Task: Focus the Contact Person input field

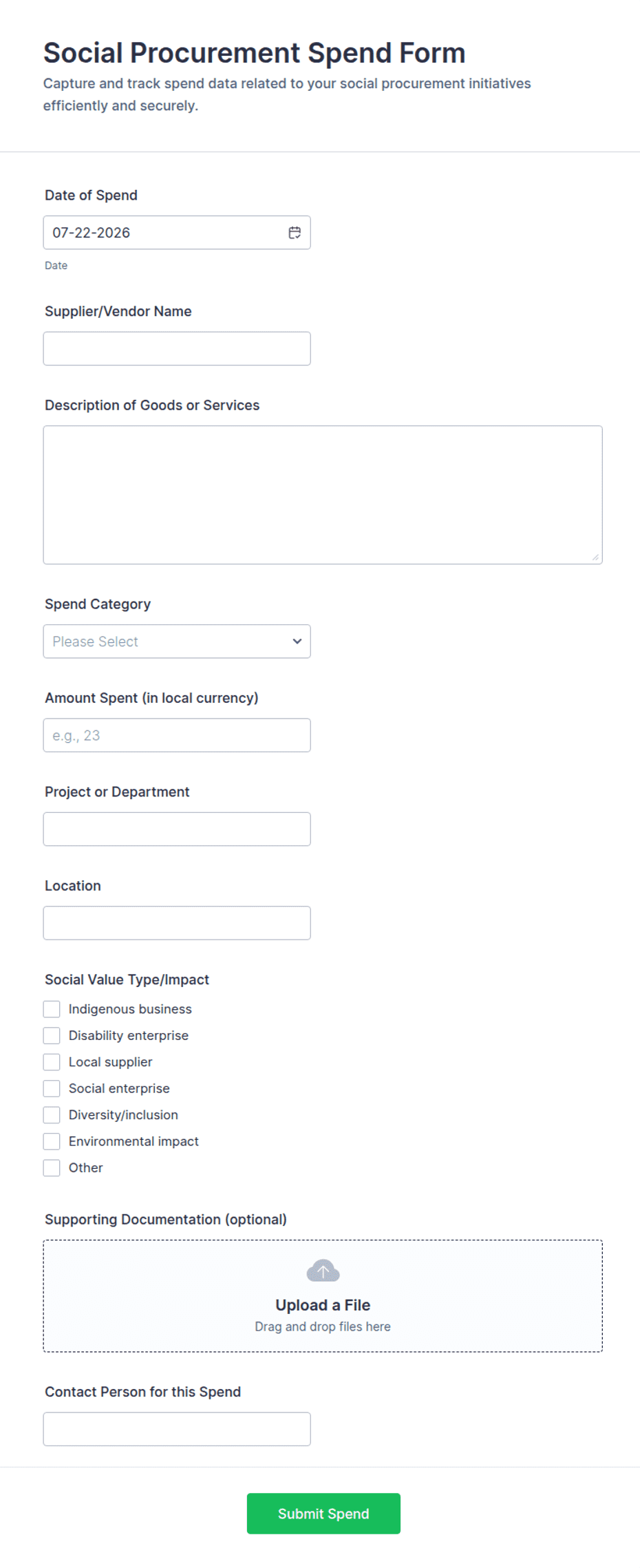Action: click(x=177, y=1429)
